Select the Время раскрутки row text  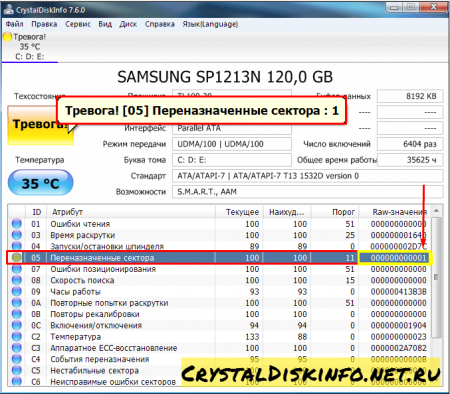[x=83, y=235]
